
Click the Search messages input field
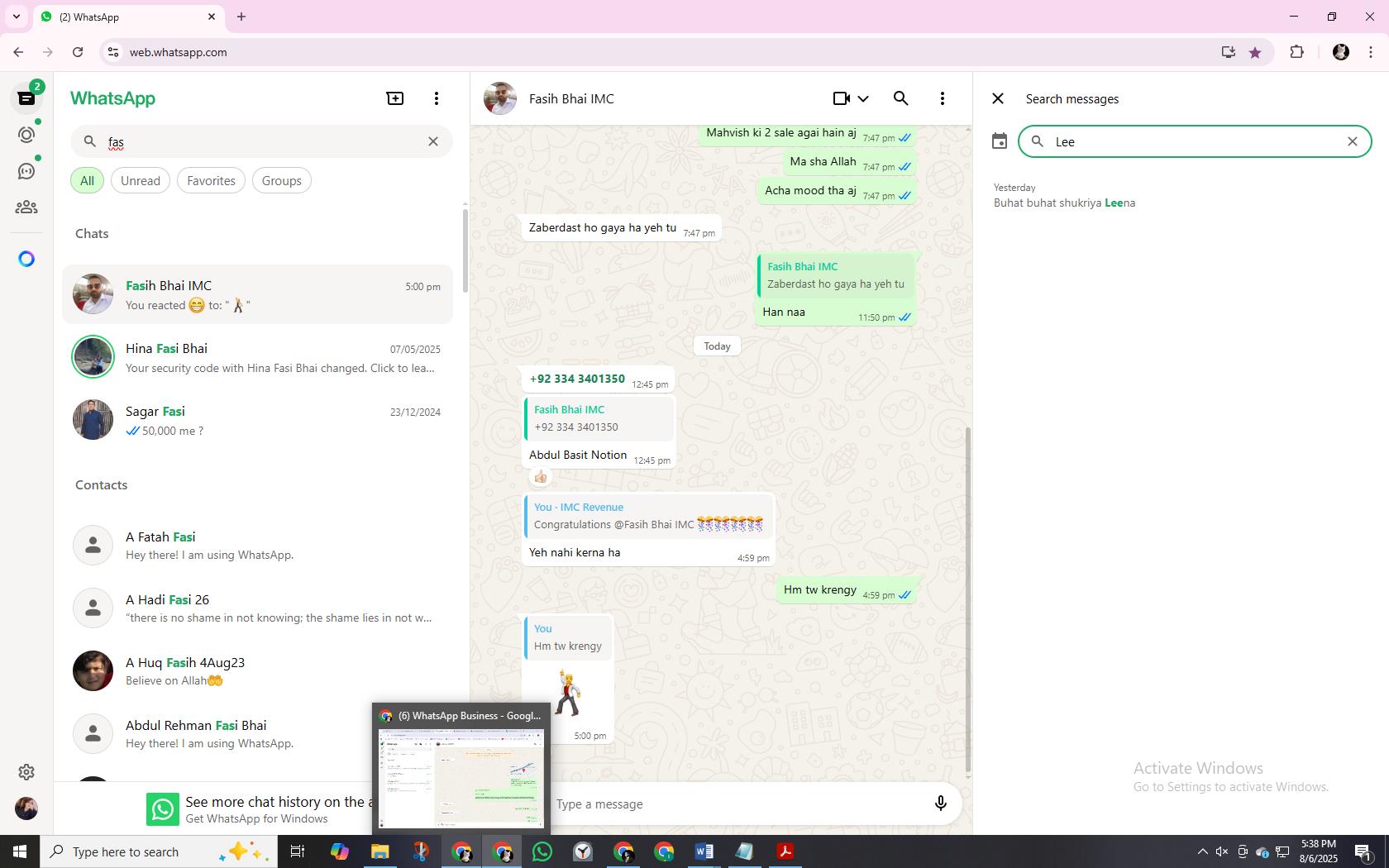[1194, 141]
